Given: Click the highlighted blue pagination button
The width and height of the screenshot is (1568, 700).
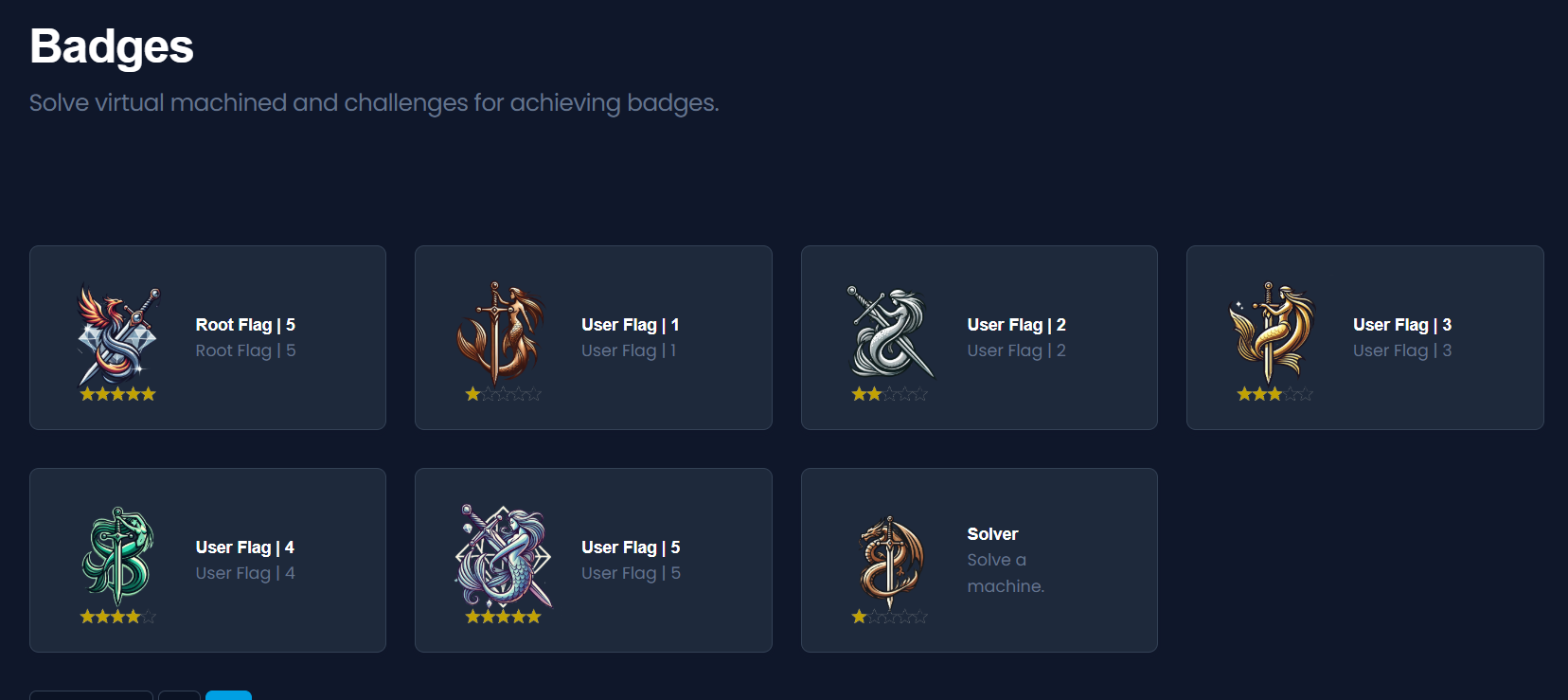Looking at the screenshot, I should pos(228,695).
